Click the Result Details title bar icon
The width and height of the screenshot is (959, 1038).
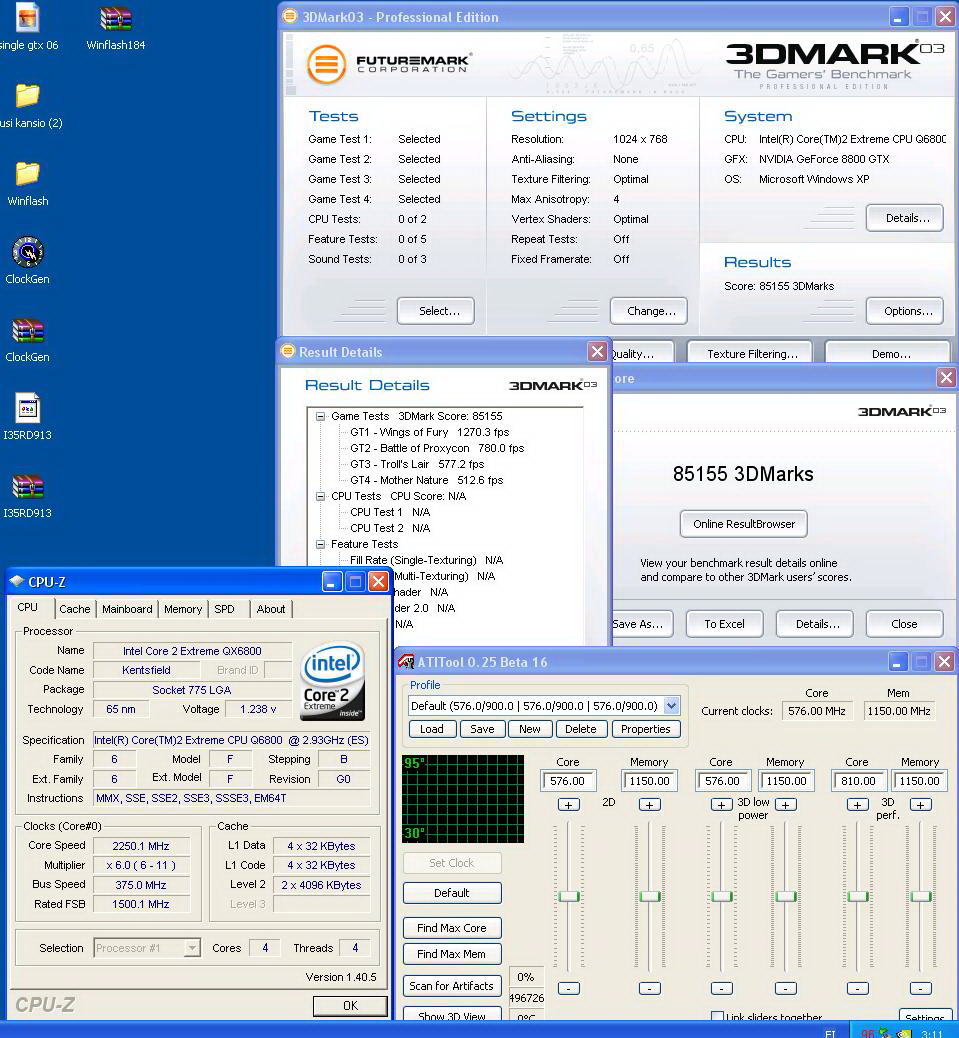[x=288, y=352]
